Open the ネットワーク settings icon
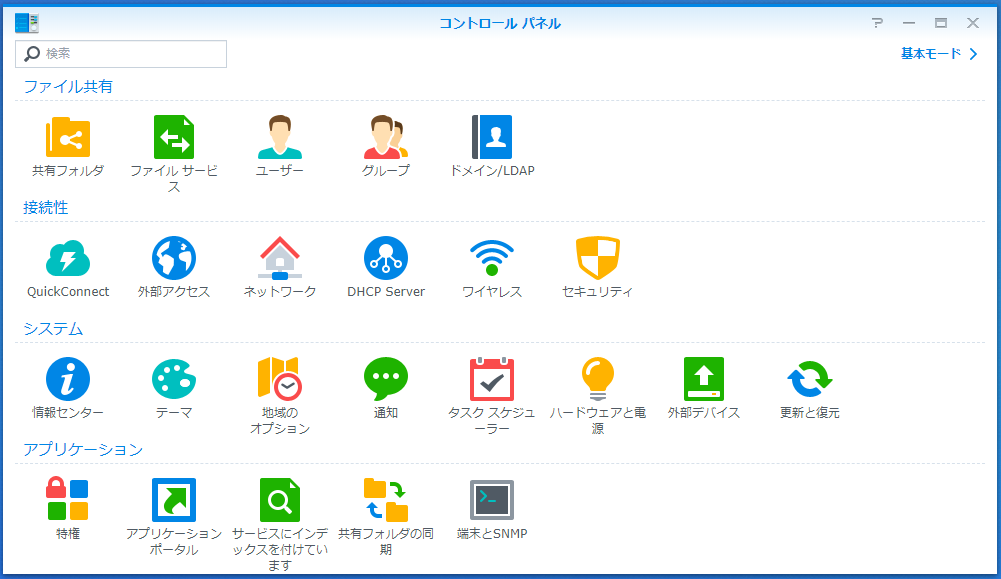Viewport: 1001px width, 579px height. pyautogui.click(x=280, y=260)
